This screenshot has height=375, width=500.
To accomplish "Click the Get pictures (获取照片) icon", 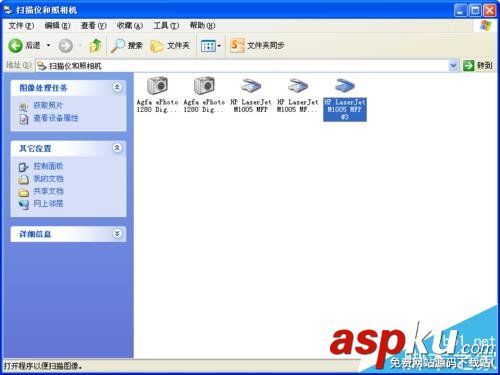I will coord(23,107).
